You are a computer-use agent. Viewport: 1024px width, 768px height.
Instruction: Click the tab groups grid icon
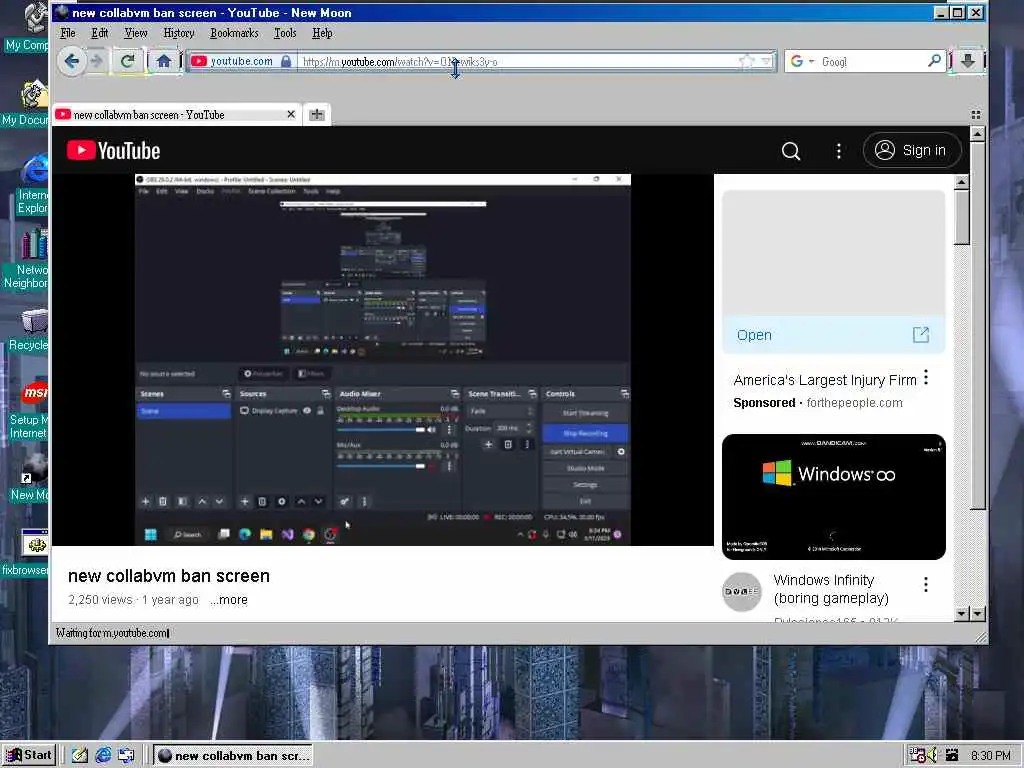[x=976, y=114]
